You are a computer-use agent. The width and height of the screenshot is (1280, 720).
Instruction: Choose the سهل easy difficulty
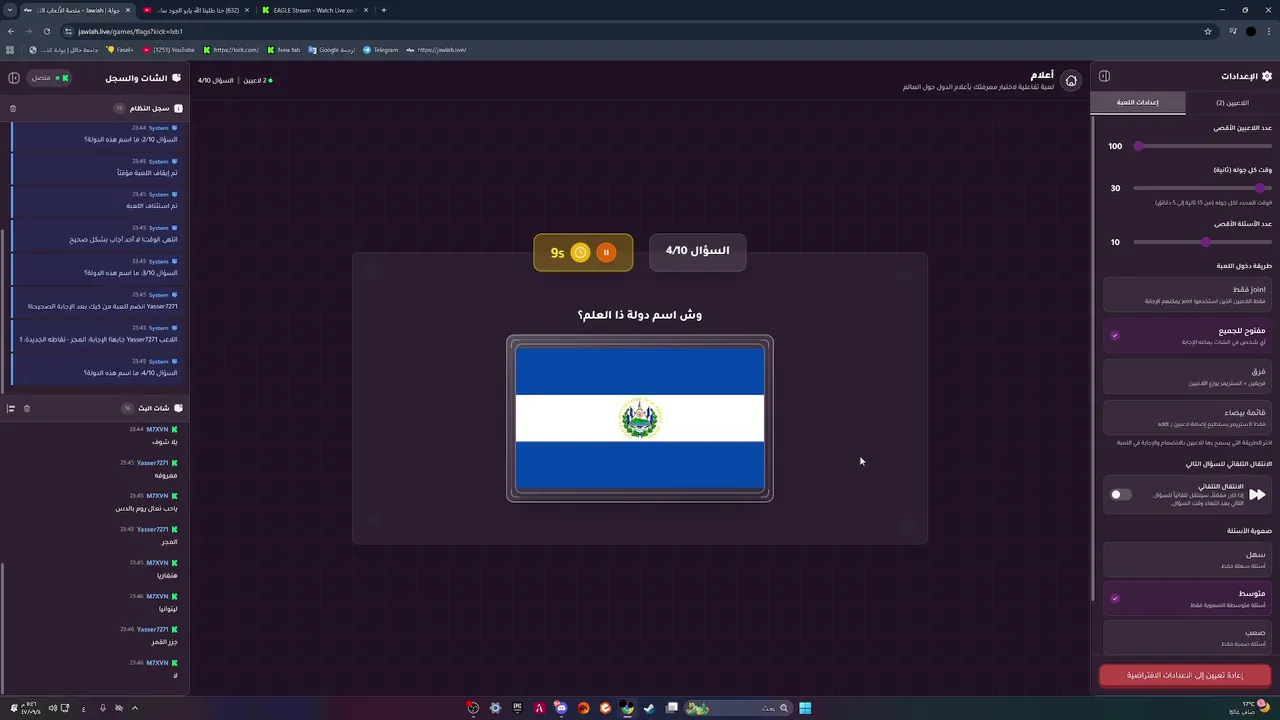(x=1188, y=559)
